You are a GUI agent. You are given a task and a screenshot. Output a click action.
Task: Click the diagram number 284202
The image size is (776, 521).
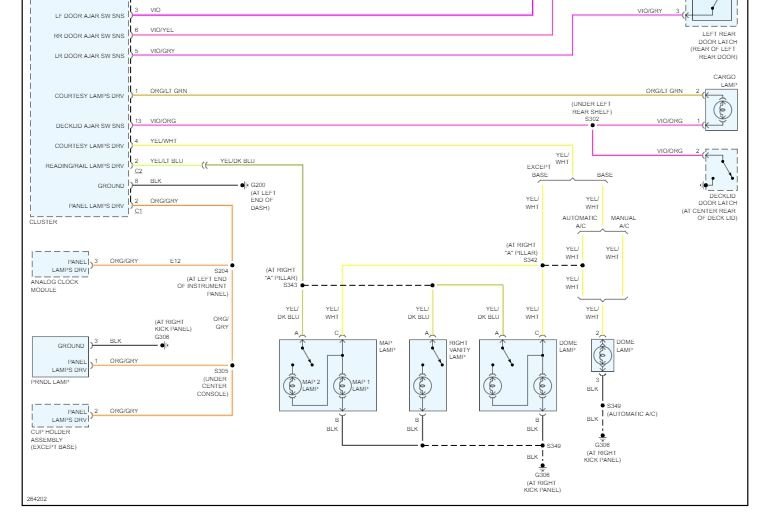(x=37, y=499)
